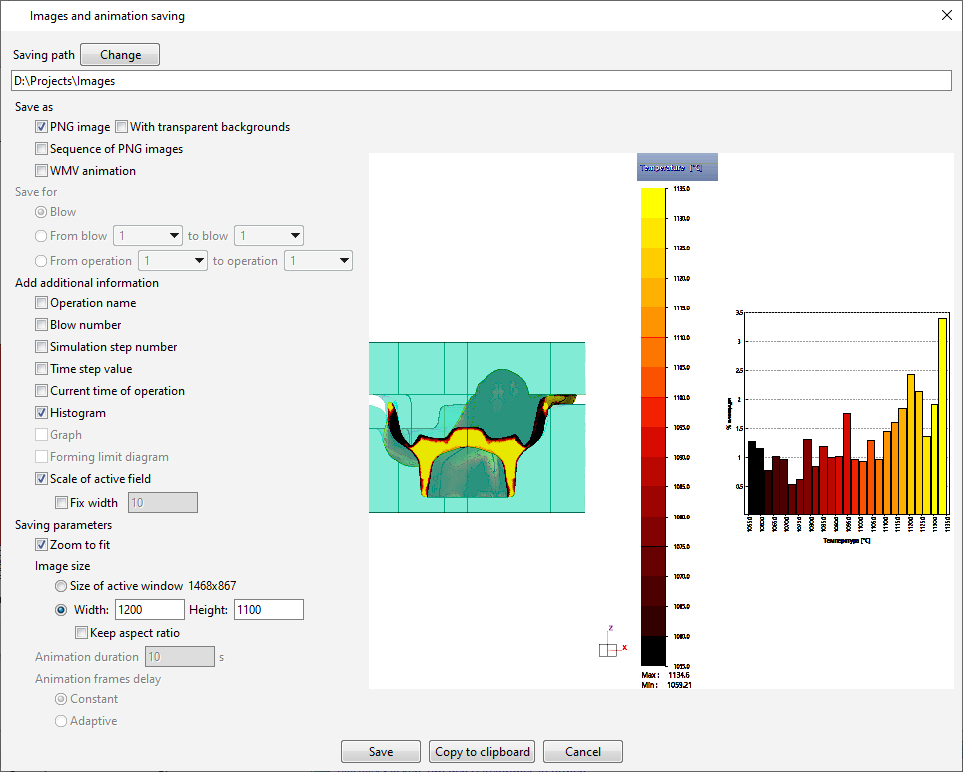Check the WMV animation option
Viewport: 963px width, 772px height.
pyautogui.click(x=42, y=171)
